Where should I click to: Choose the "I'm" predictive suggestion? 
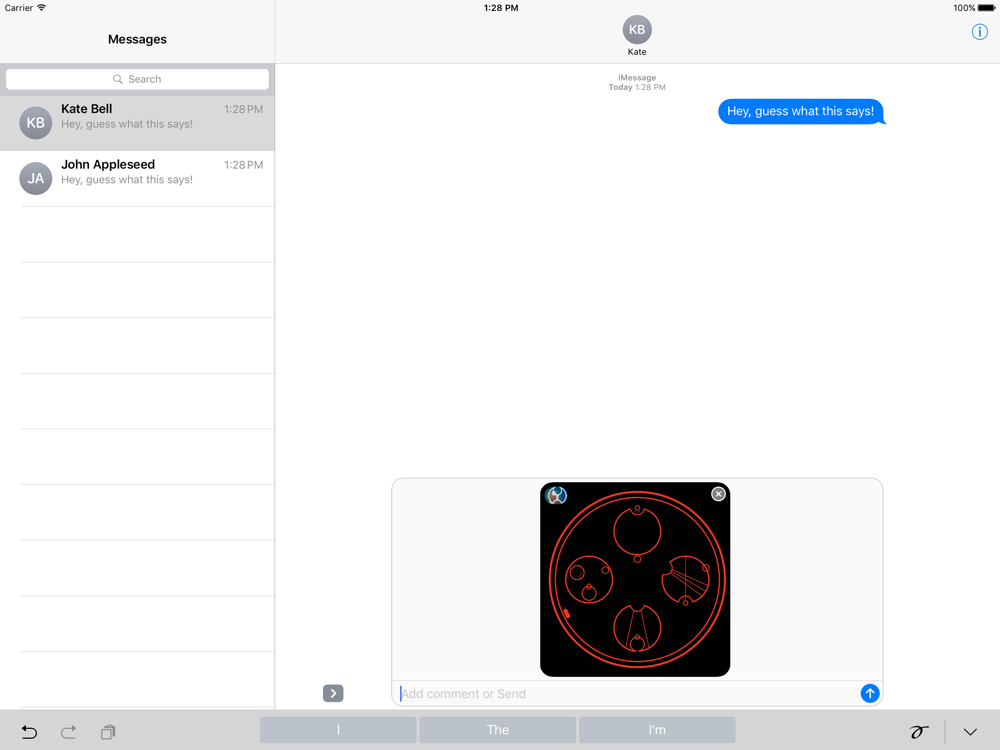pyautogui.click(x=657, y=730)
